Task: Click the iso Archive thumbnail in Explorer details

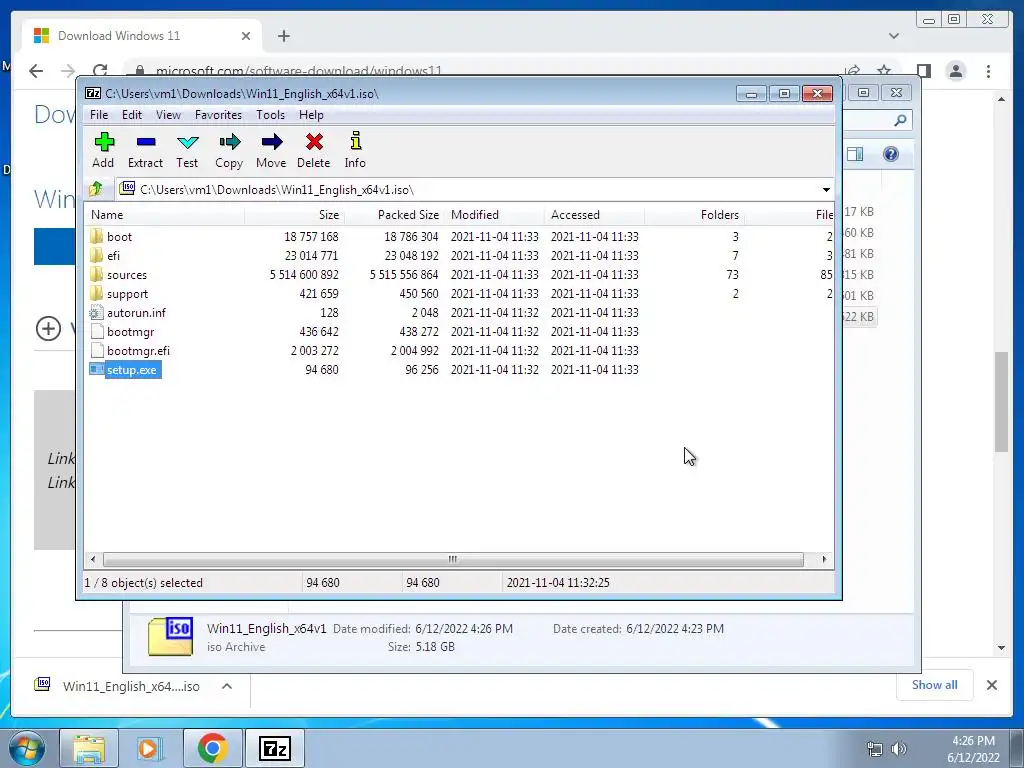Action: tap(170, 636)
